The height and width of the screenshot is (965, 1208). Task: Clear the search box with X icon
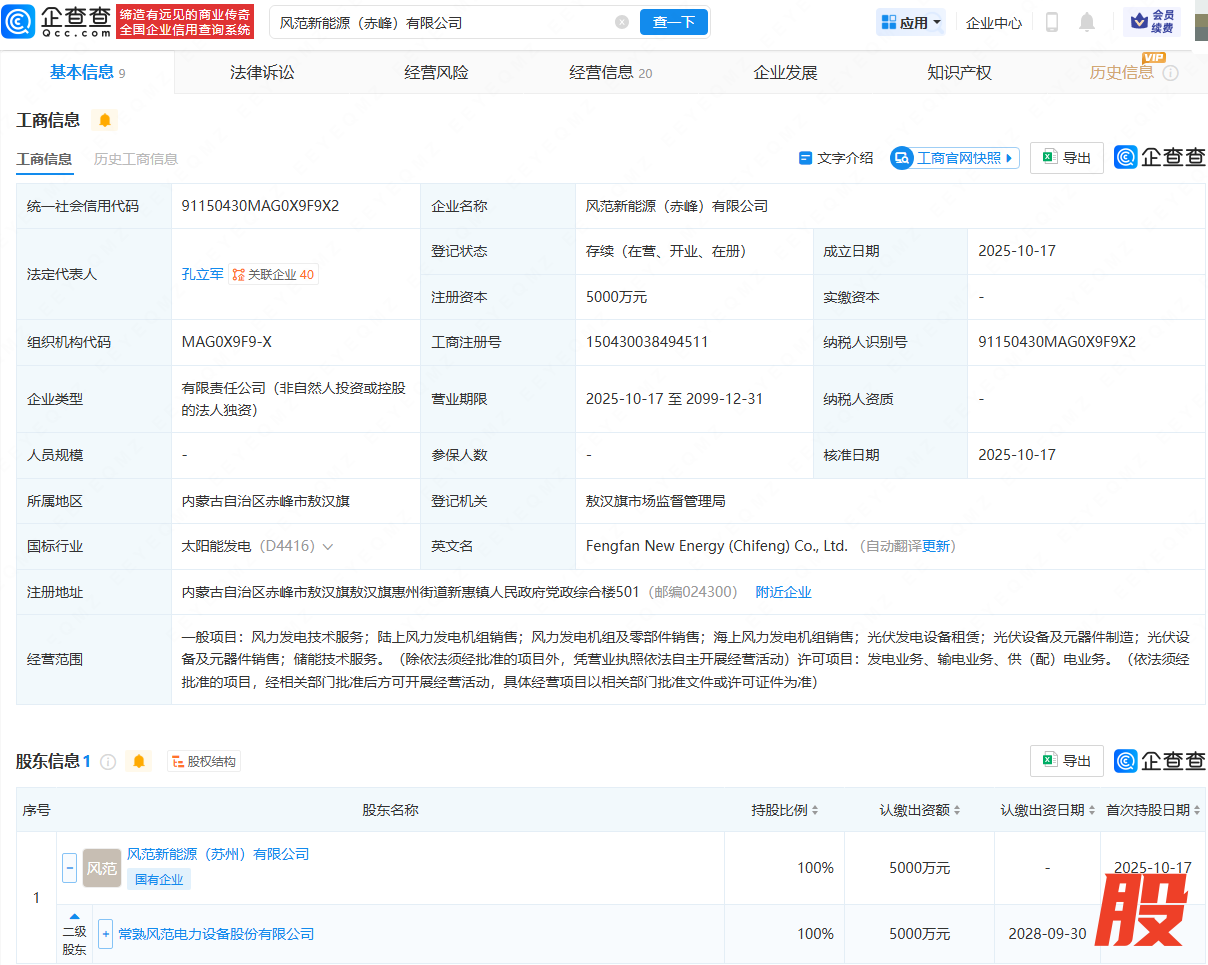622,22
